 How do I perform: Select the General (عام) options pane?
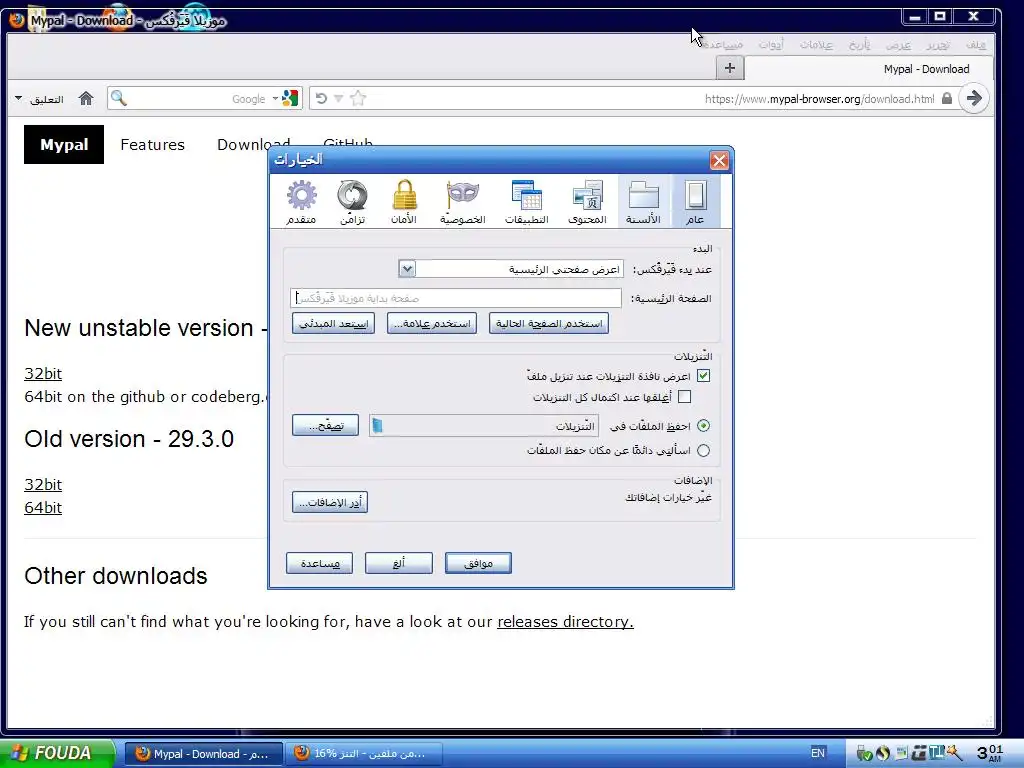tap(696, 202)
